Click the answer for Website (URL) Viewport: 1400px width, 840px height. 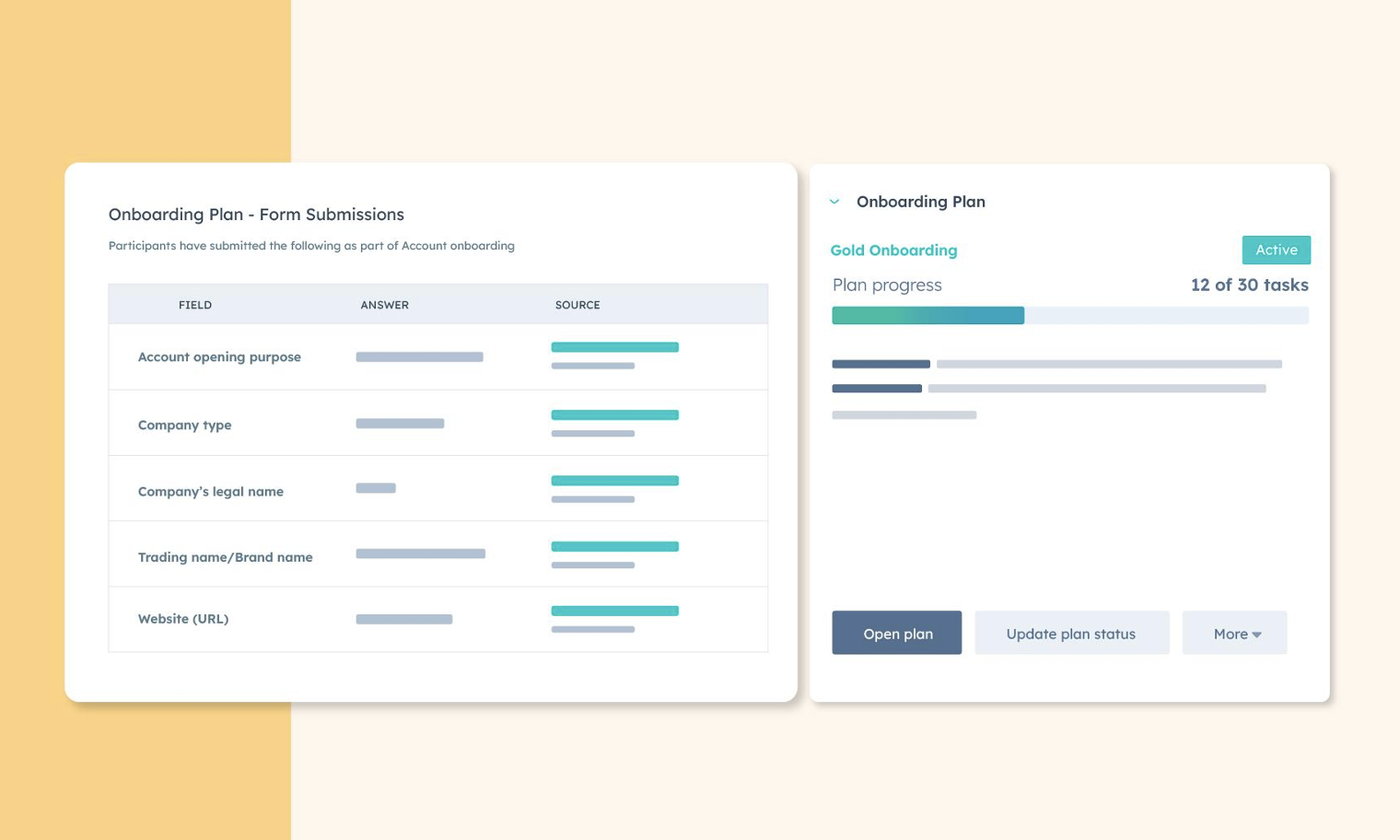[403, 619]
